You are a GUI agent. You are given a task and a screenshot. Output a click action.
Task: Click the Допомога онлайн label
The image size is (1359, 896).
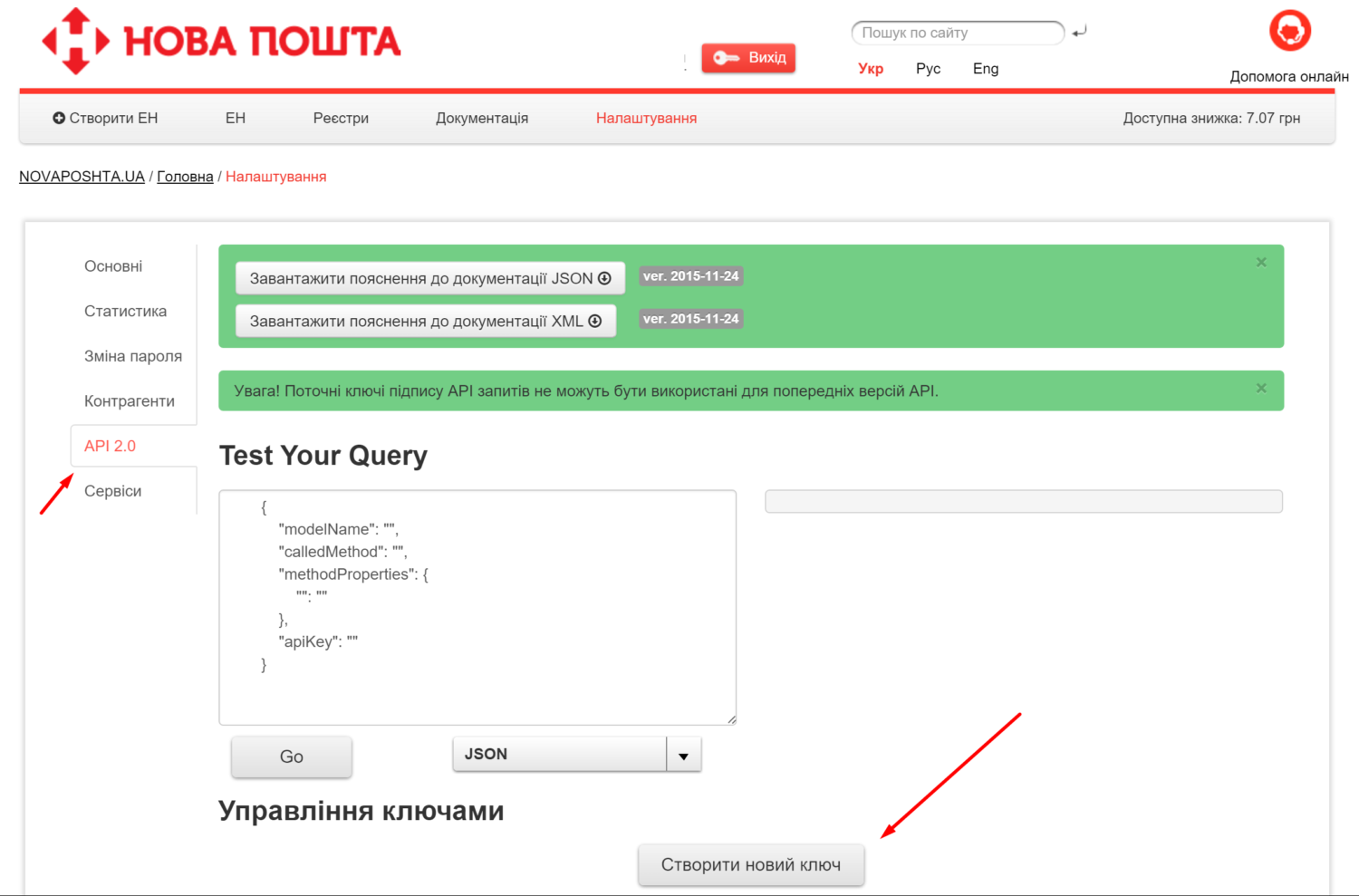point(1289,77)
